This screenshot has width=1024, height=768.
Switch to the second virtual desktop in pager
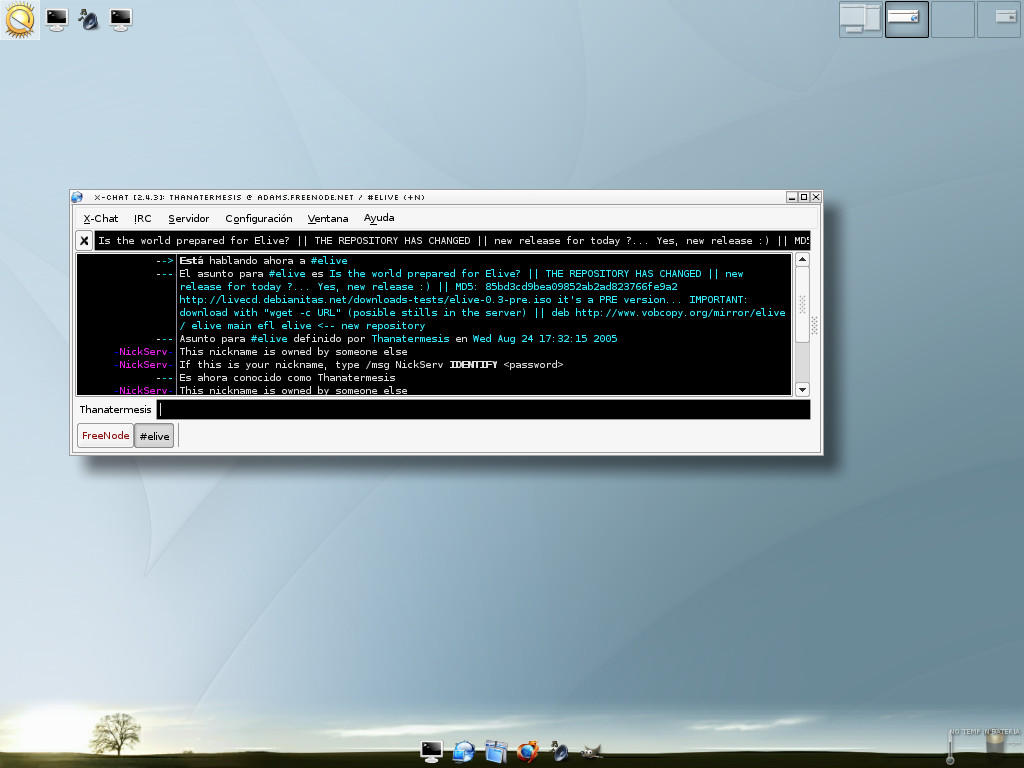click(x=906, y=18)
